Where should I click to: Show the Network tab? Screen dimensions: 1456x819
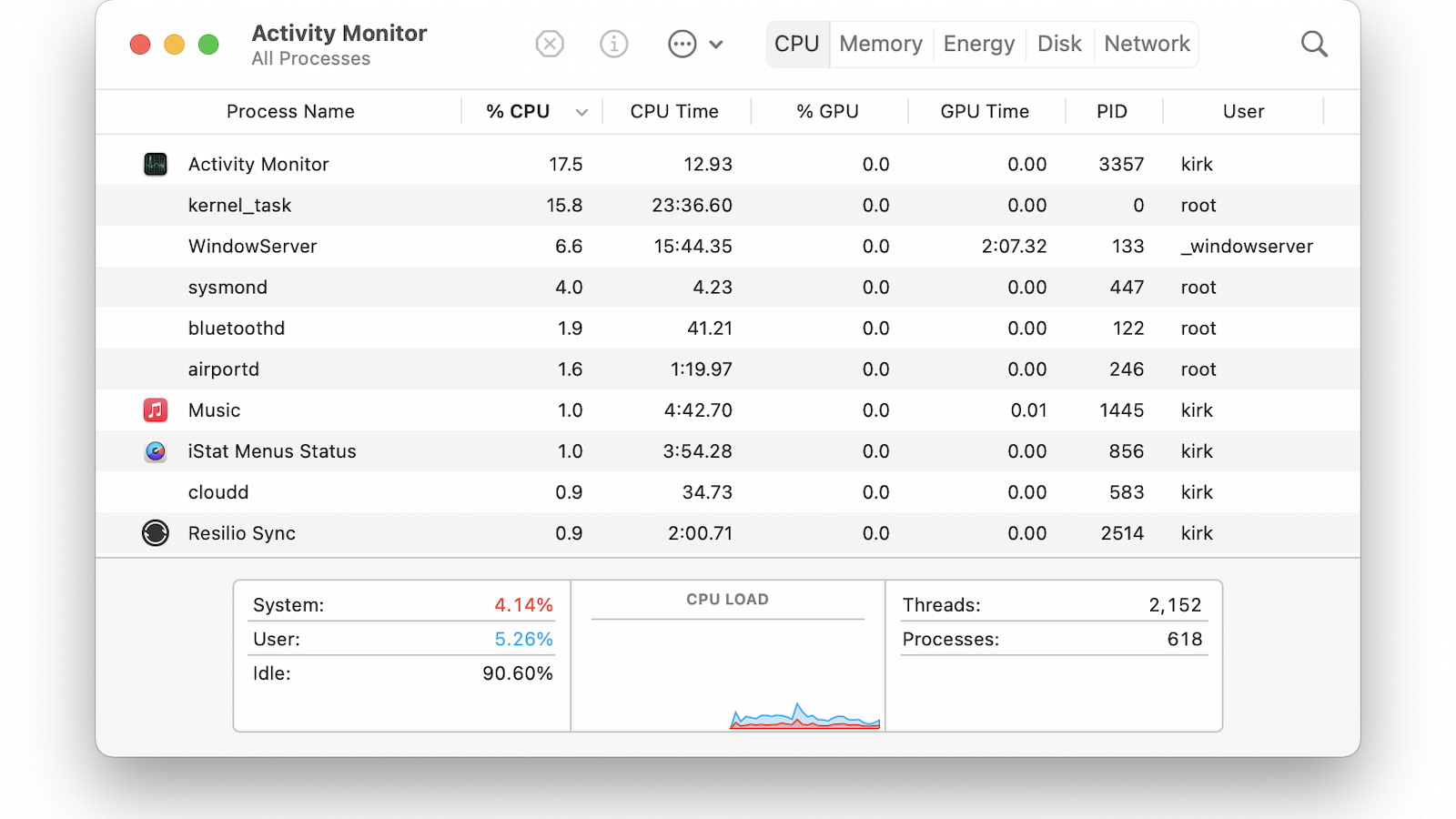[1147, 44]
